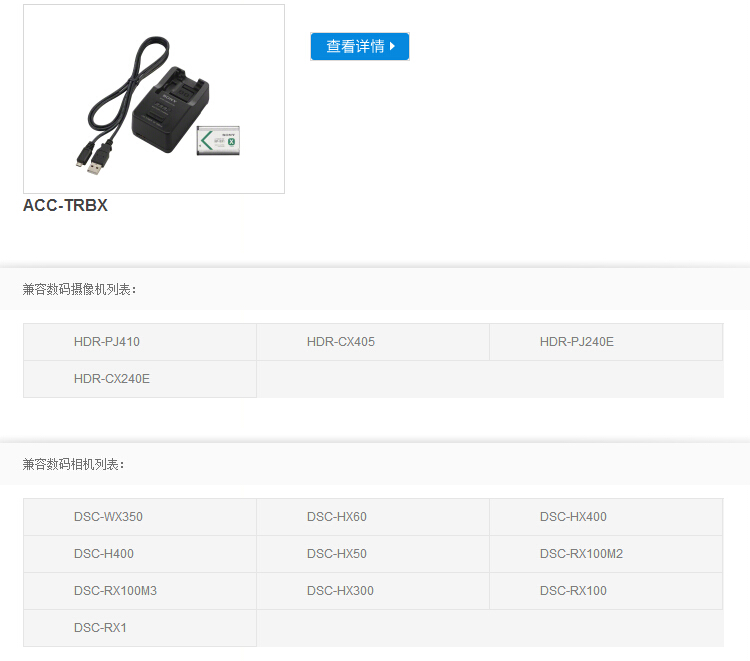Click the 兼容数码相机列表 heading
Viewport: 750px width, 661px height.
point(74,464)
